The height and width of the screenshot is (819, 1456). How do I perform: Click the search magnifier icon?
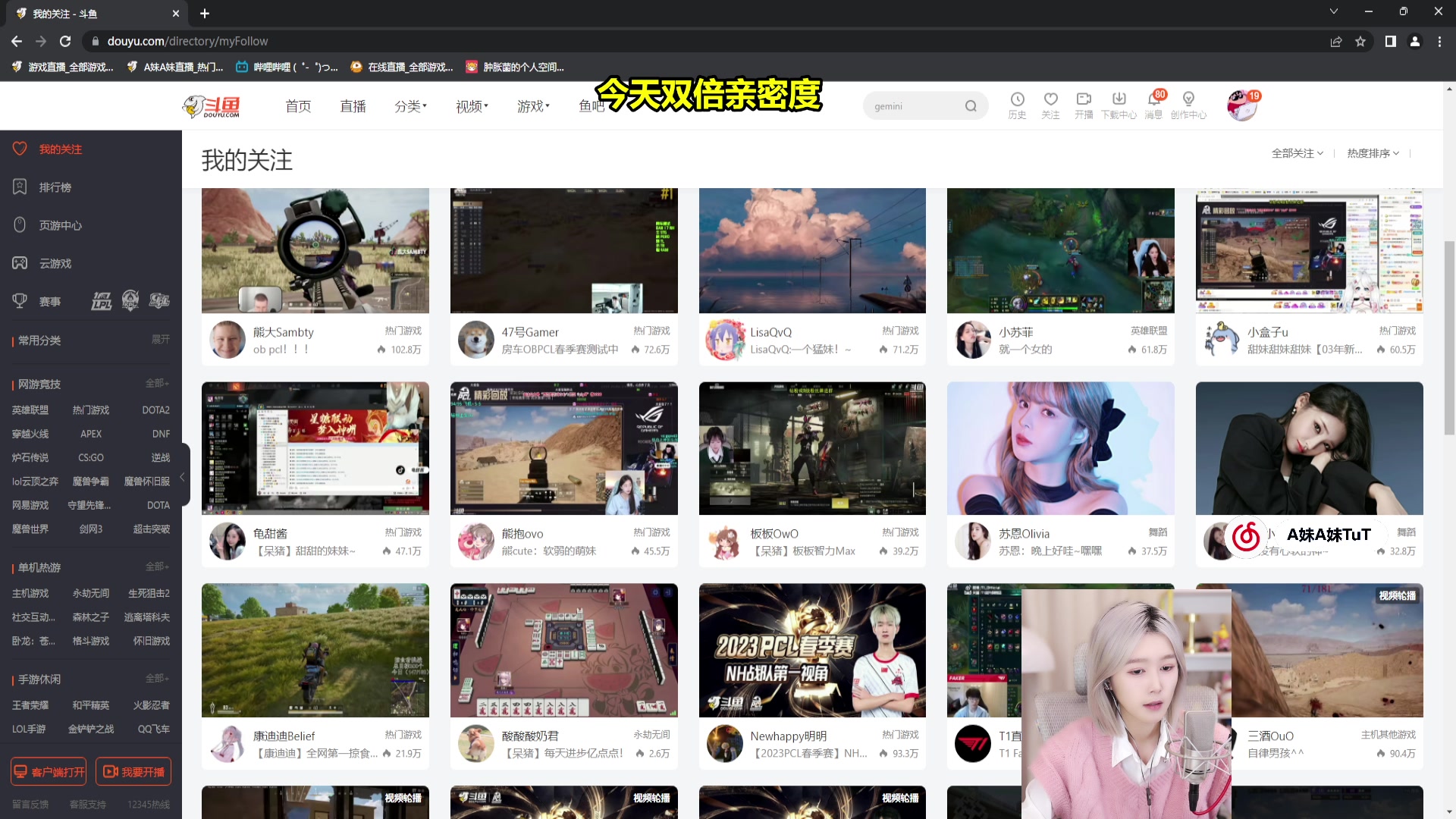(971, 106)
